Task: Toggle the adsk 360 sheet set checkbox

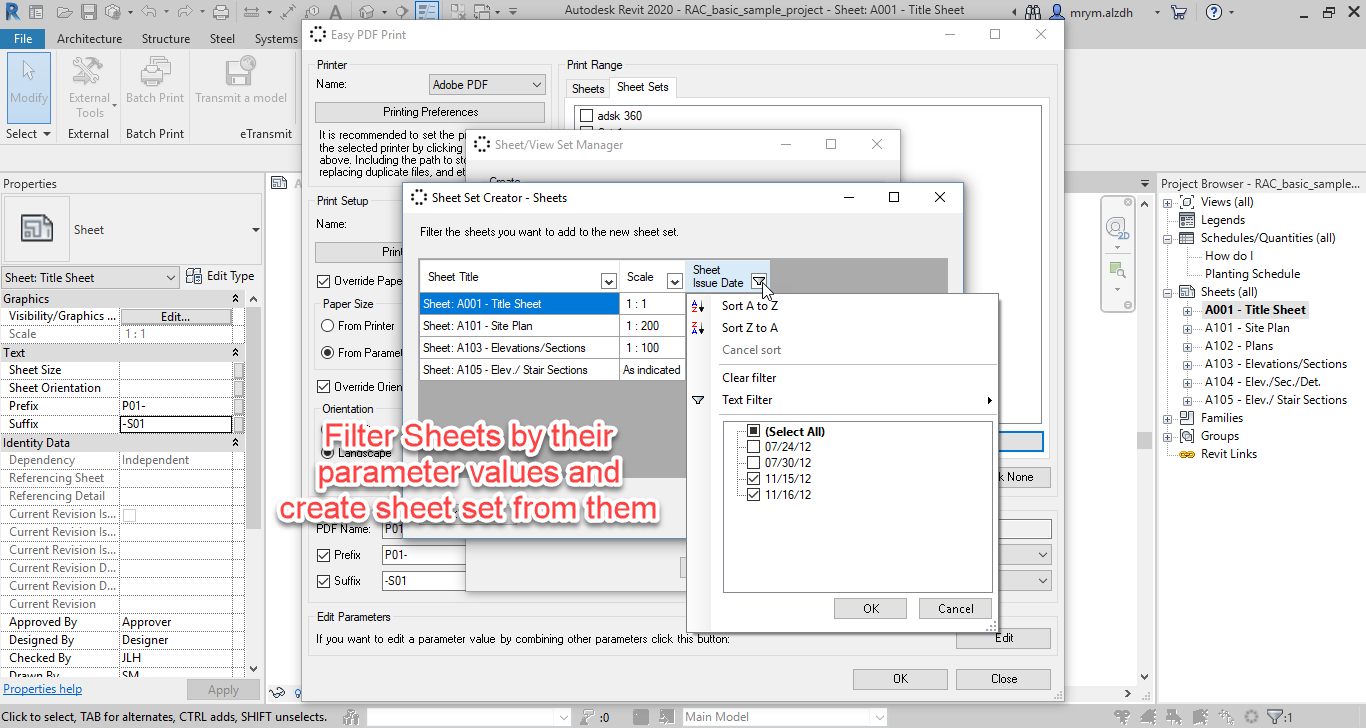Action: (x=587, y=116)
